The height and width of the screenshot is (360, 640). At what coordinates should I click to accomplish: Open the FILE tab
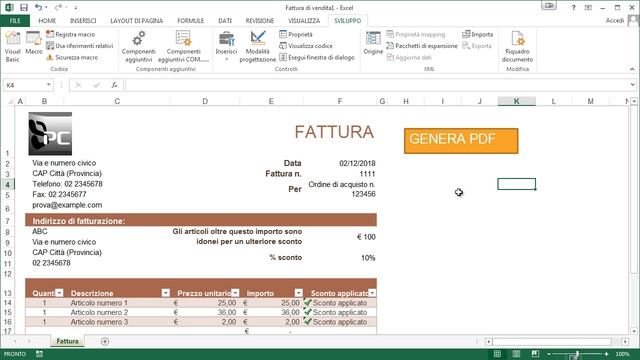click(x=15, y=20)
